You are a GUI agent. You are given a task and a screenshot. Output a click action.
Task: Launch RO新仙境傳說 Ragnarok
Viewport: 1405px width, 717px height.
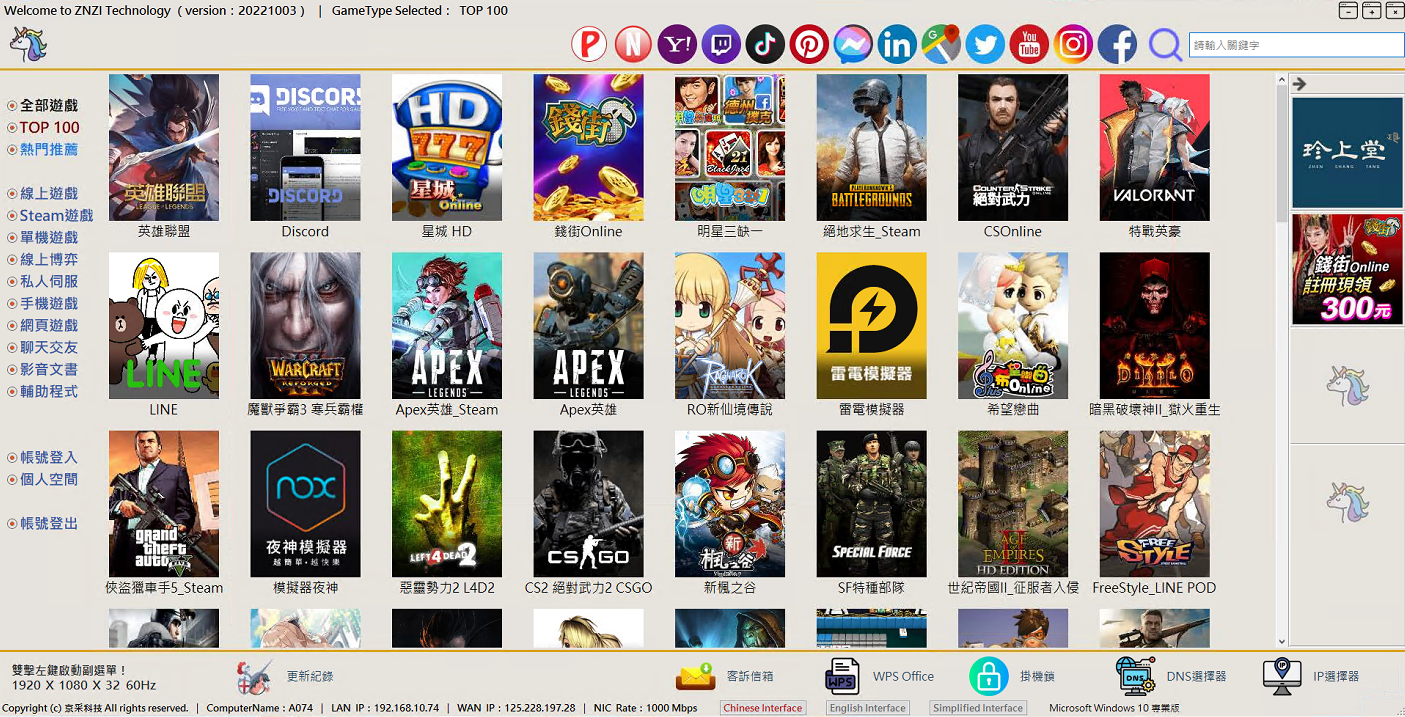[x=730, y=326]
